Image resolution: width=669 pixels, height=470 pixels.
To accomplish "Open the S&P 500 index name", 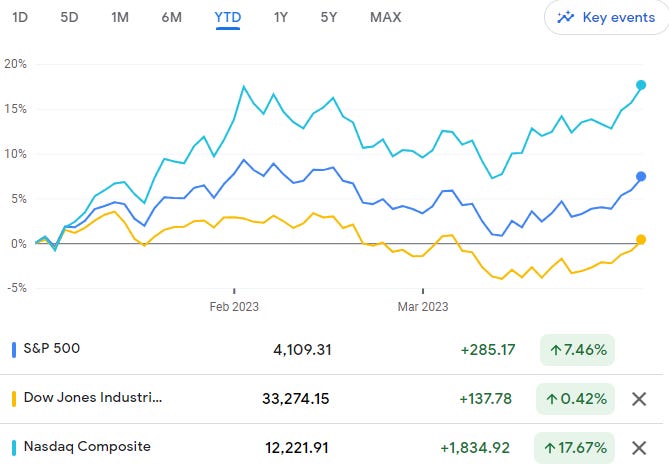I will click(x=52, y=348).
